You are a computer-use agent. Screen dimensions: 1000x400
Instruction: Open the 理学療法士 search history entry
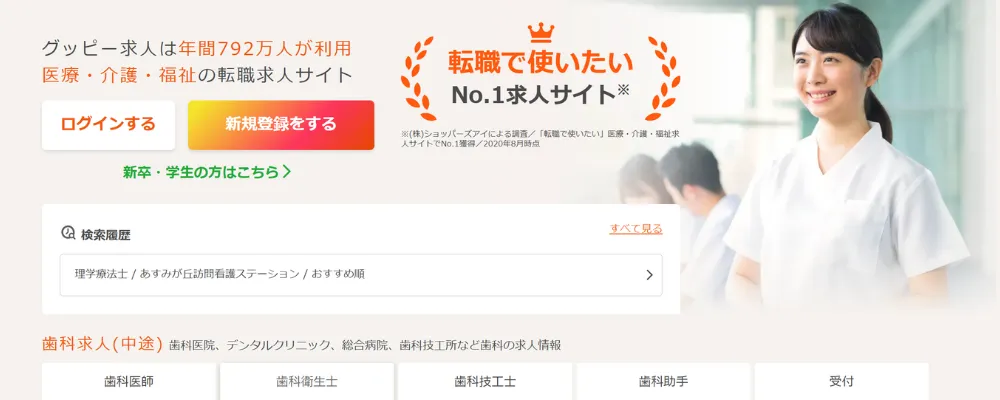(x=361, y=275)
